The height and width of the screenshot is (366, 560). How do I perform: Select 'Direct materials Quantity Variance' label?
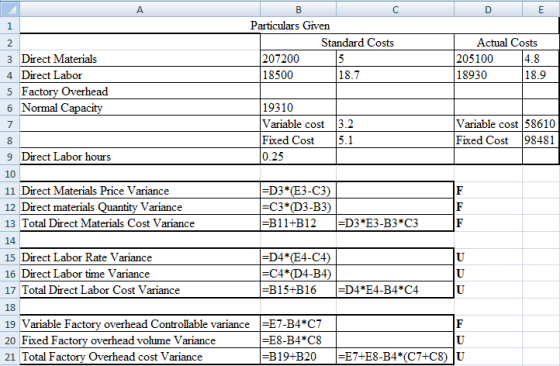click(x=140, y=207)
